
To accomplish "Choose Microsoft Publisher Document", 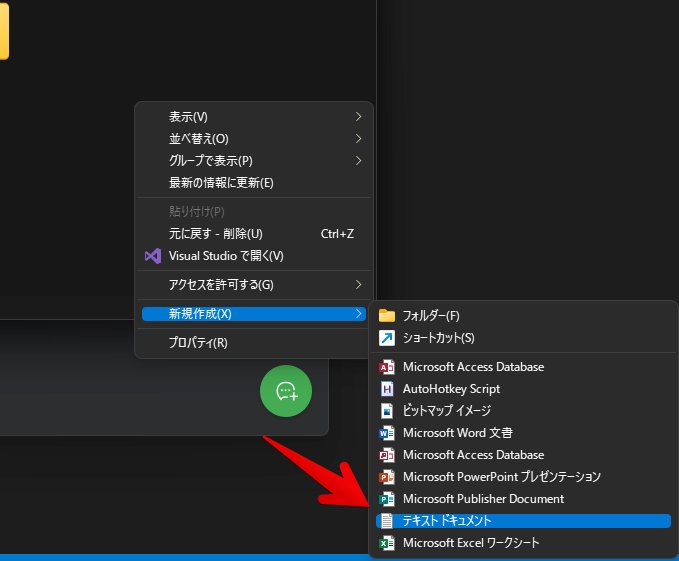I will coord(523,499).
